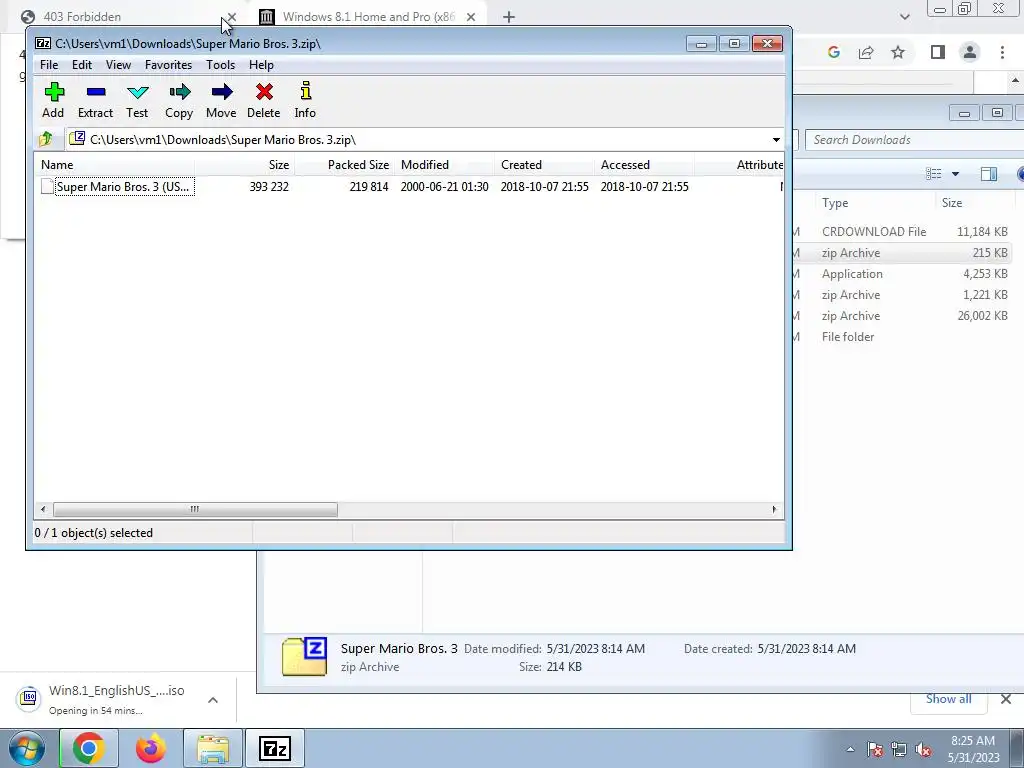Click the 7-Zip address path field
The height and width of the screenshot is (768, 1024).
point(418,140)
